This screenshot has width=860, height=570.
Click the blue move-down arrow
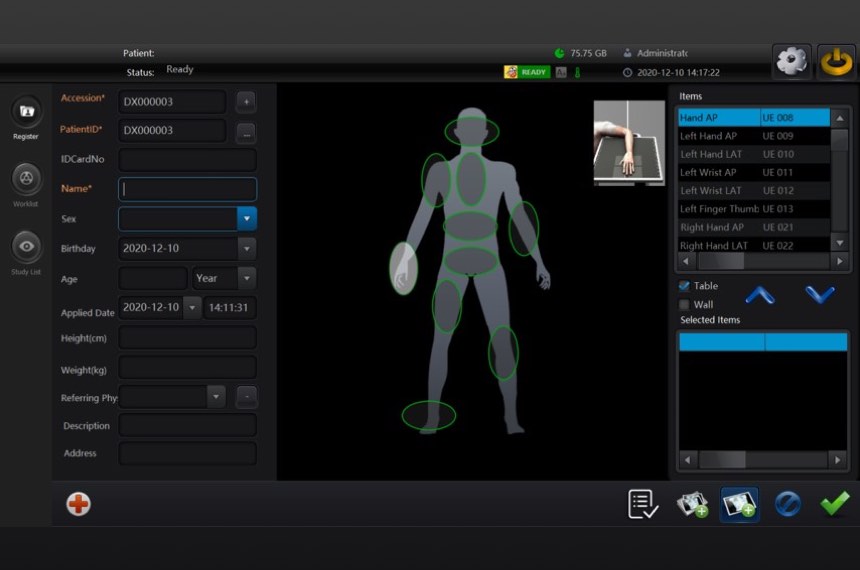click(819, 295)
